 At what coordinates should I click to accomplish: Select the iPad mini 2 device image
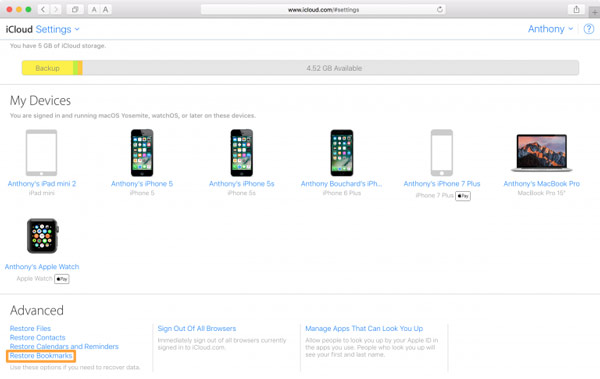(41, 152)
